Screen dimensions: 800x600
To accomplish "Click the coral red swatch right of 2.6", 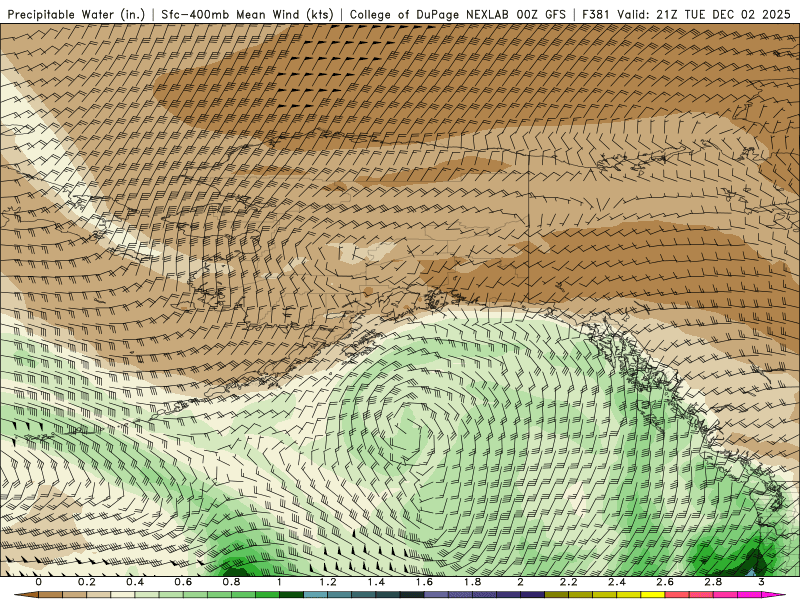I will [x=677, y=595].
